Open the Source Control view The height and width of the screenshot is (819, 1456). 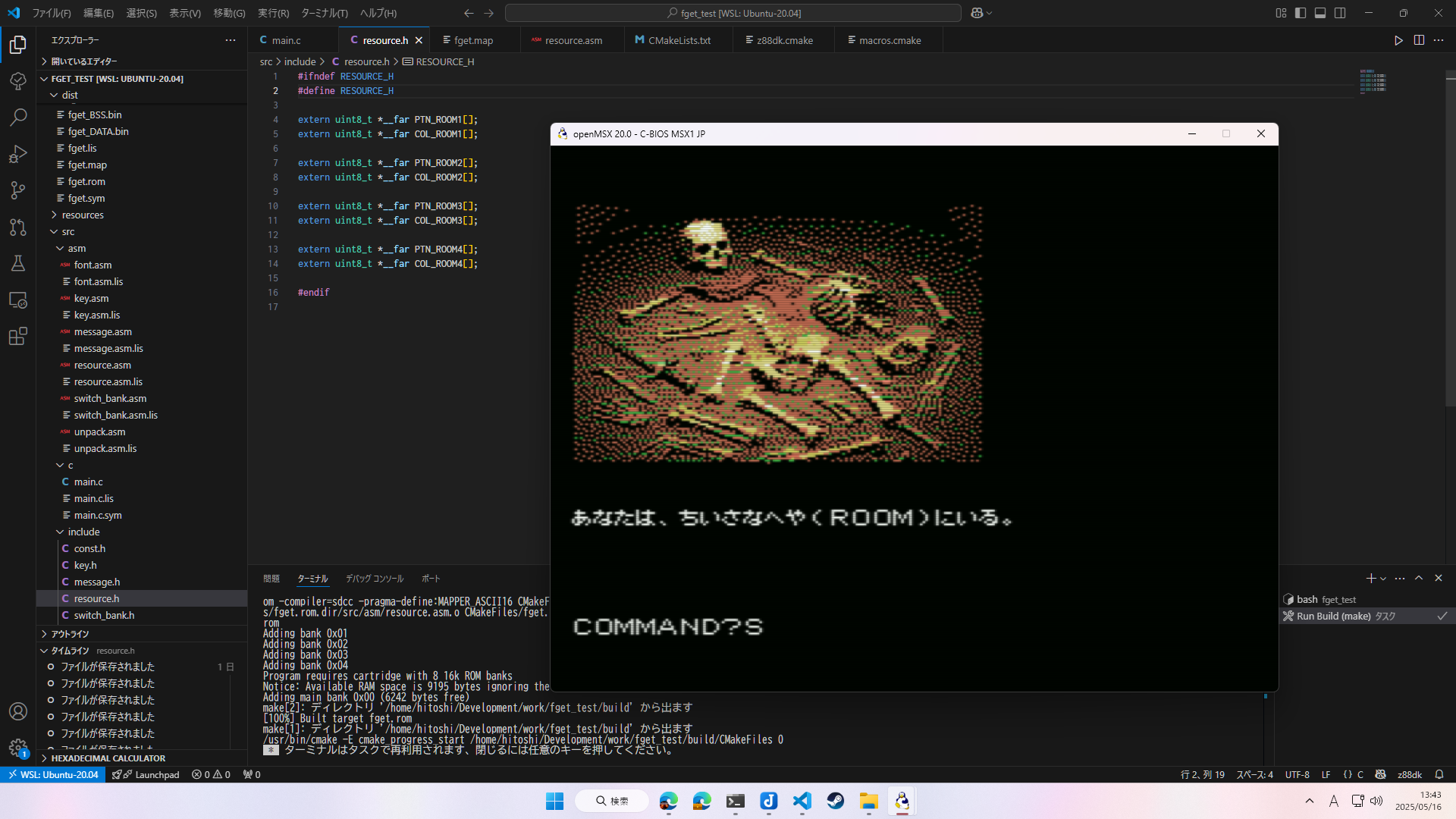[x=18, y=190]
